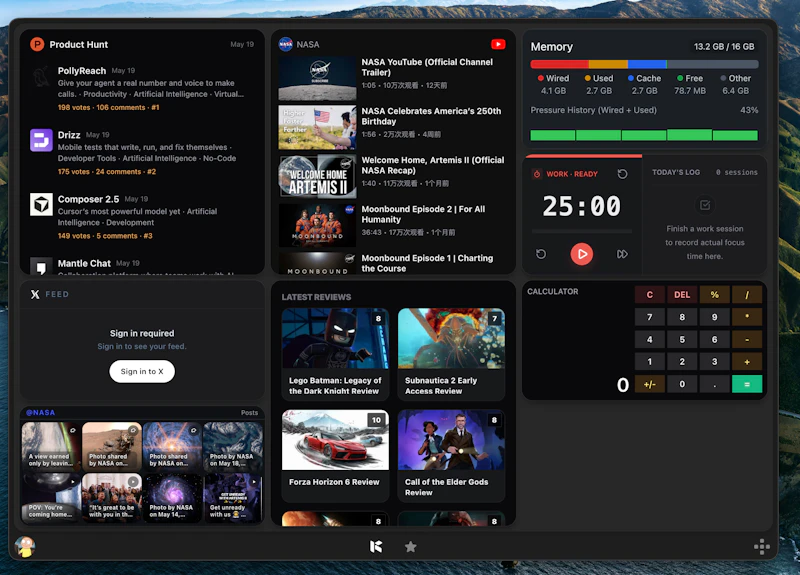The width and height of the screenshot is (800, 575).
Task: Click the 25:00 timer display
Action: pyautogui.click(x=582, y=207)
